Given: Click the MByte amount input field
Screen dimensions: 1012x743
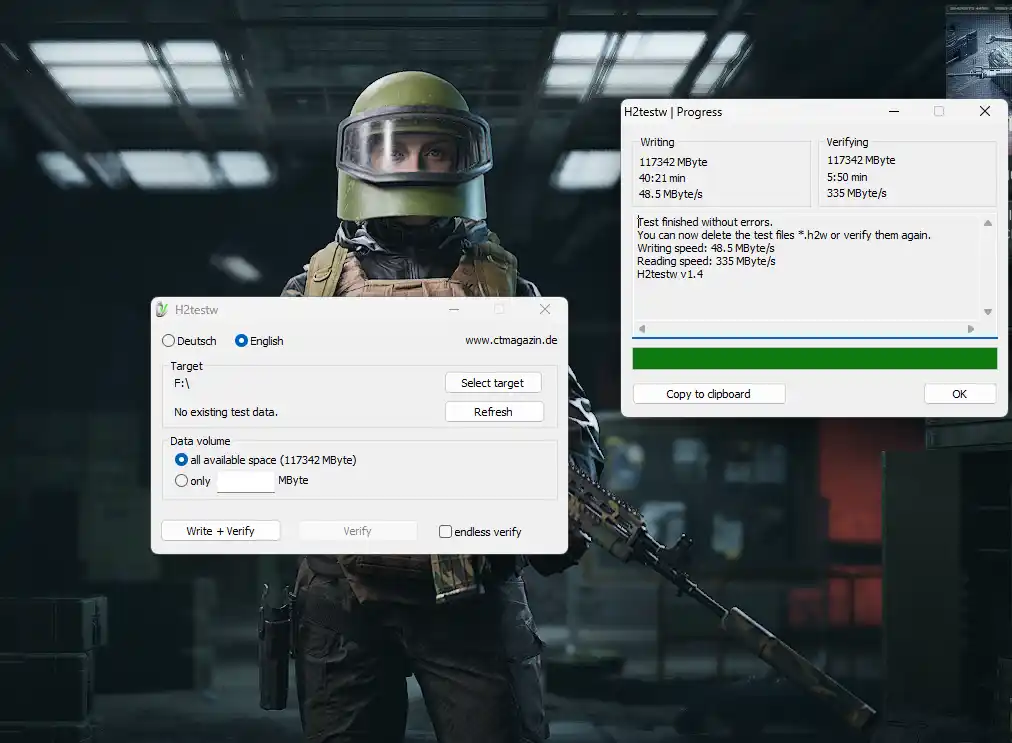Looking at the screenshot, I should tap(246, 482).
